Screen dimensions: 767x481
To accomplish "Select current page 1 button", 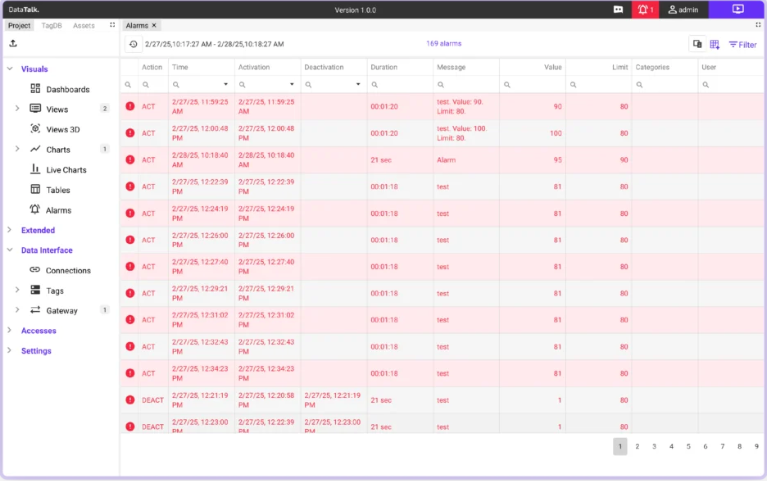I will click(620, 446).
